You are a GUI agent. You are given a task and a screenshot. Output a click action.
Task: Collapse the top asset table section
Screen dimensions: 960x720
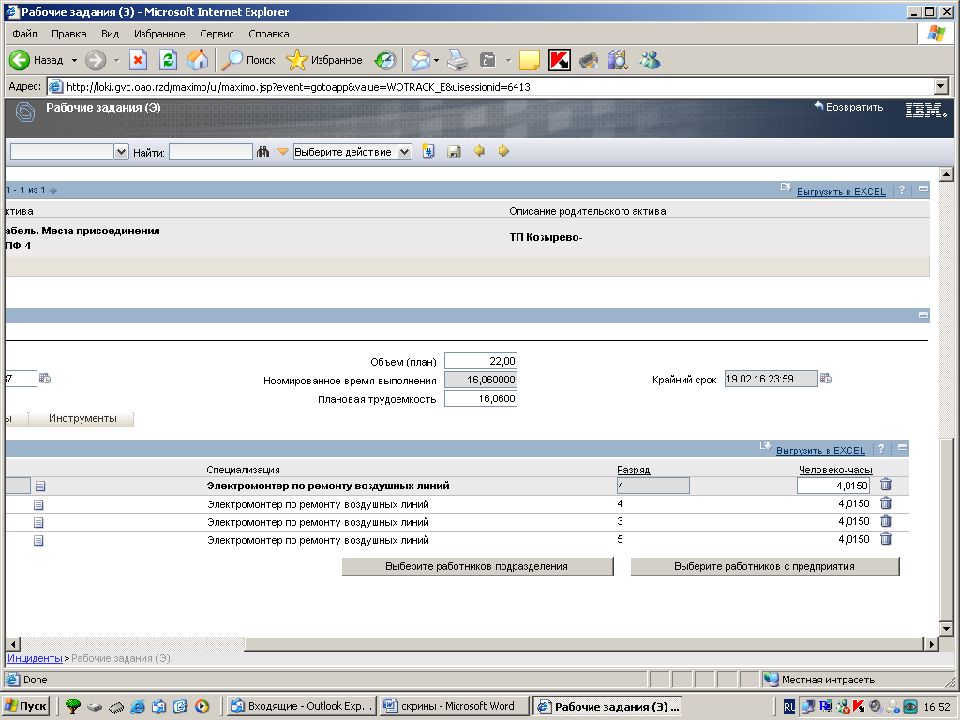[x=923, y=190]
